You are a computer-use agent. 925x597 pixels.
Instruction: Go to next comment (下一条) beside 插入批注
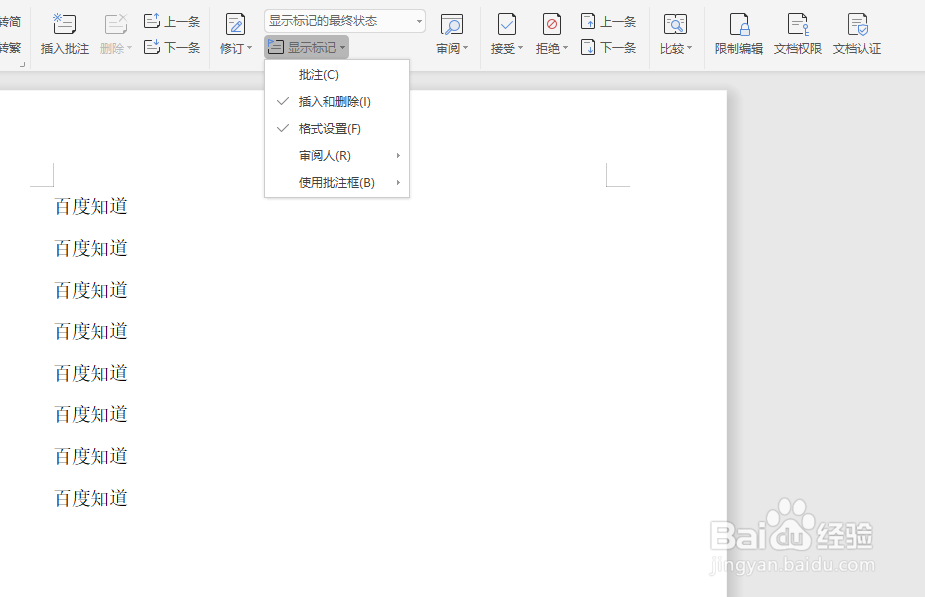[172, 47]
